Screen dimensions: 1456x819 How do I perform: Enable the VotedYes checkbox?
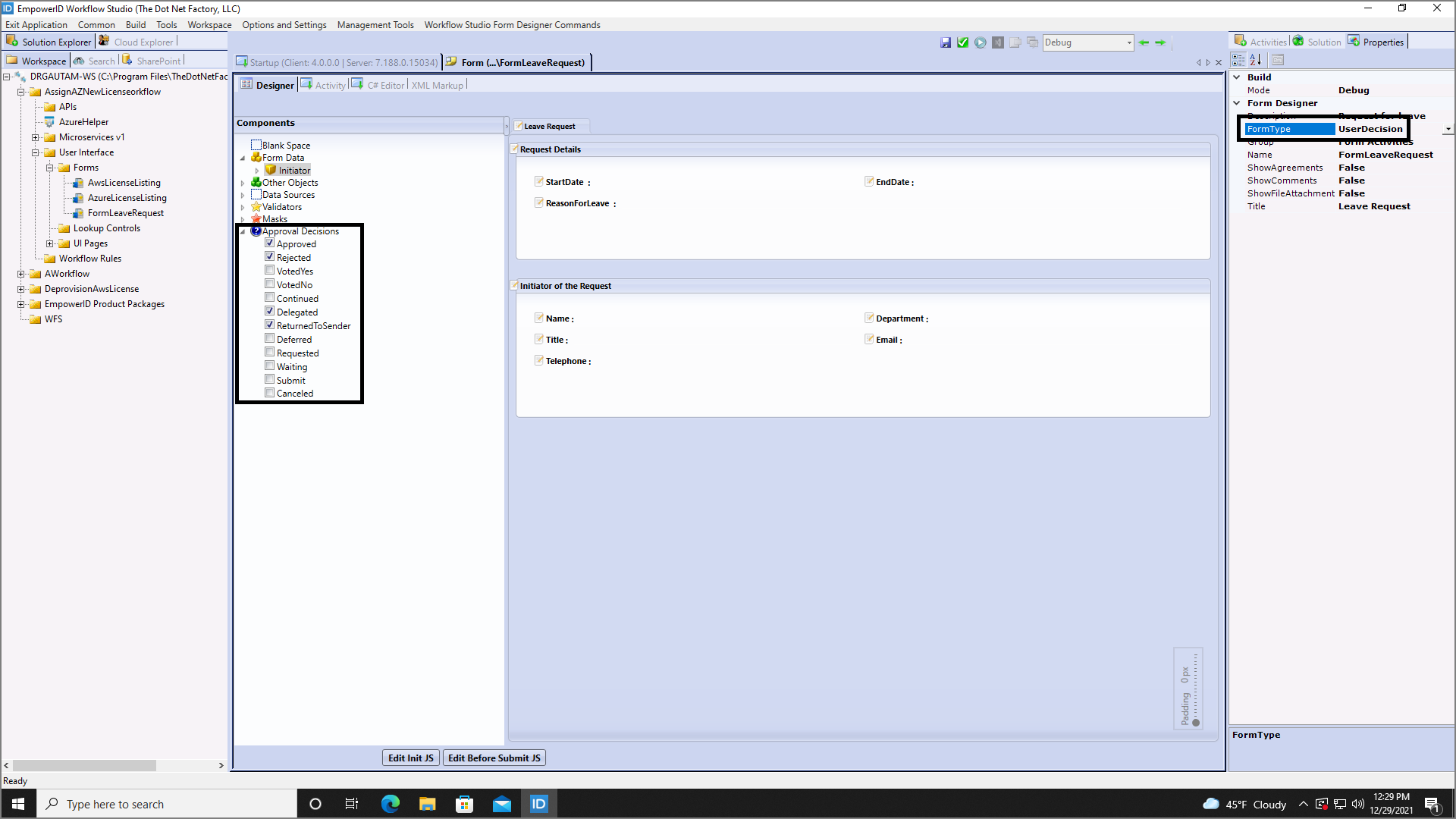pyautogui.click(x=270, y=270)
